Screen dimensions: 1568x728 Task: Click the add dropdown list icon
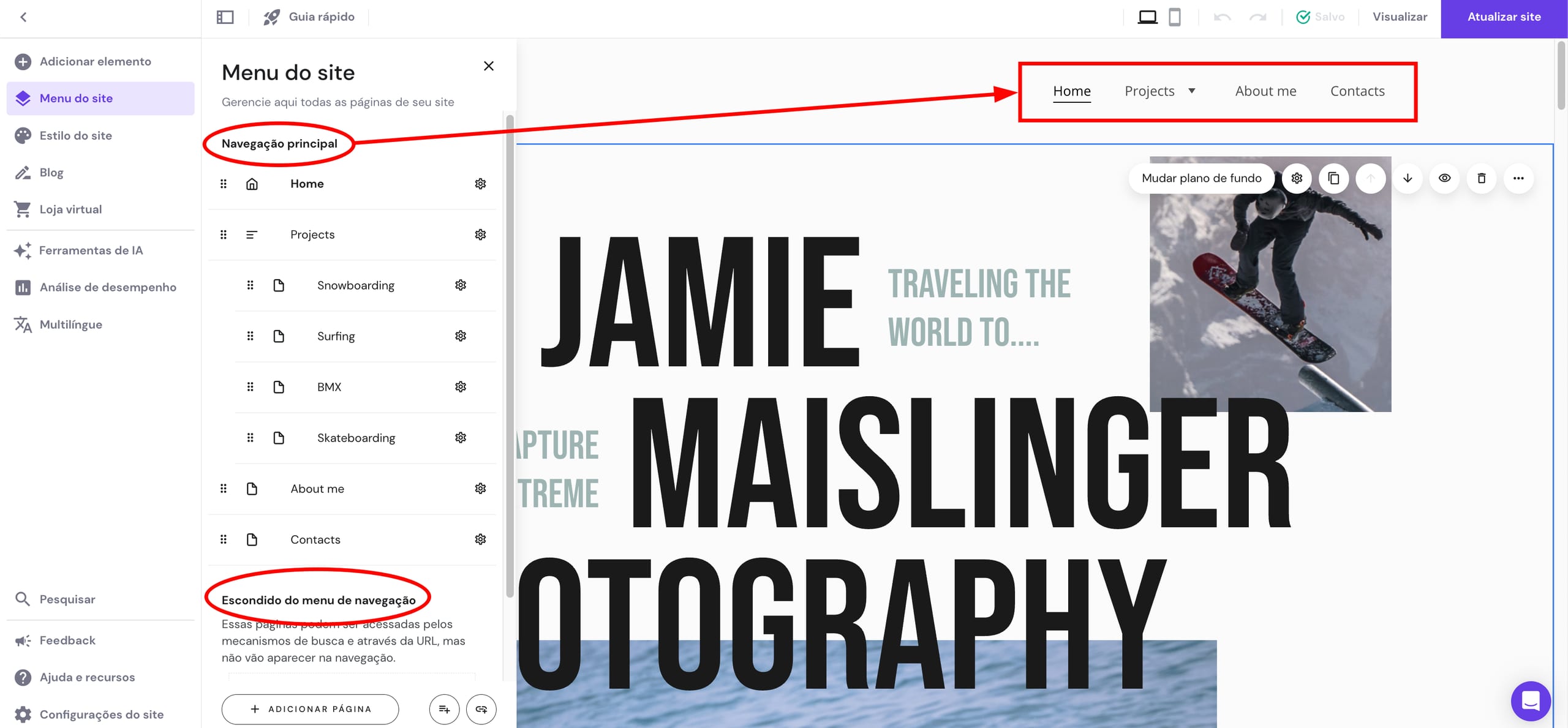[x=444, y=709]
